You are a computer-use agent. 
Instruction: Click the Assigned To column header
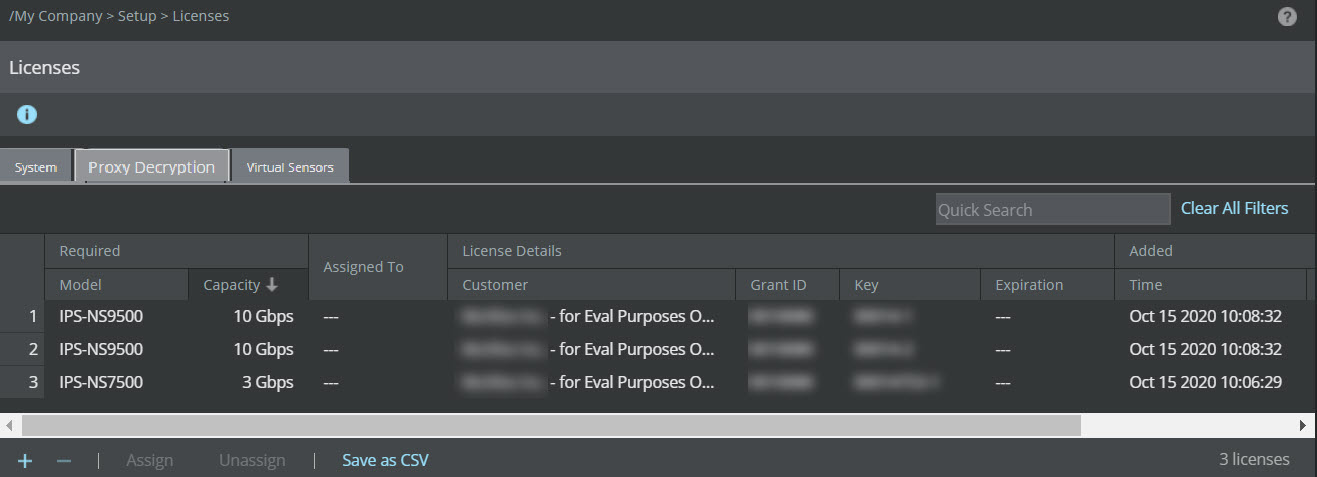pyautogui.click(x=378, y=267)
